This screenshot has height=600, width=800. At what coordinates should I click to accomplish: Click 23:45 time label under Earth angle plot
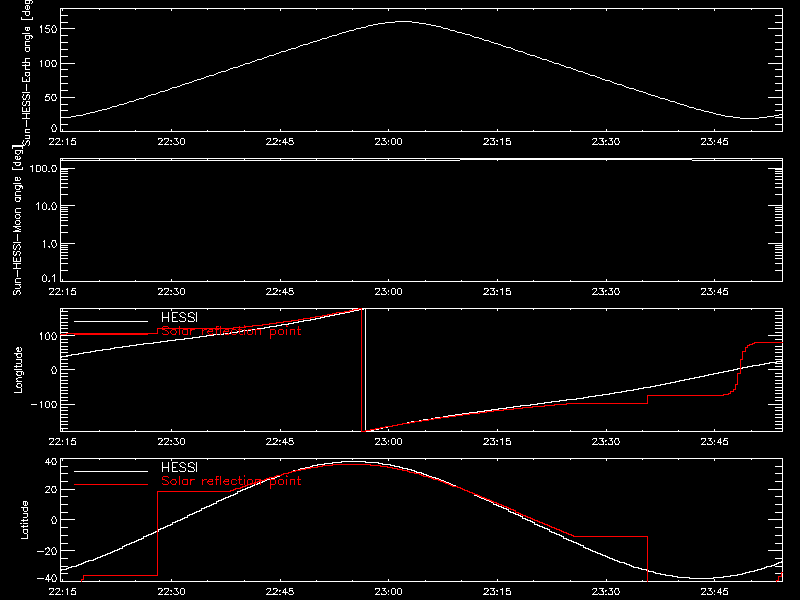coord(714,141)
